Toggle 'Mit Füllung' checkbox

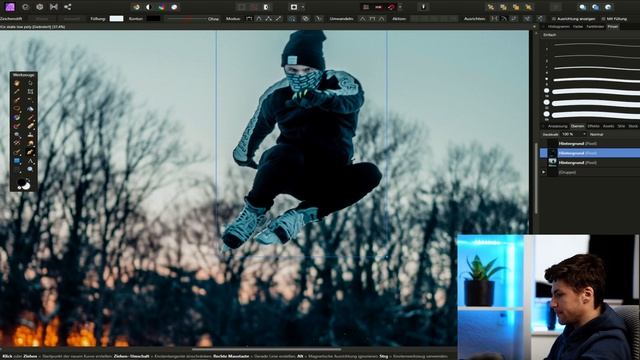[x=603, y=19]
